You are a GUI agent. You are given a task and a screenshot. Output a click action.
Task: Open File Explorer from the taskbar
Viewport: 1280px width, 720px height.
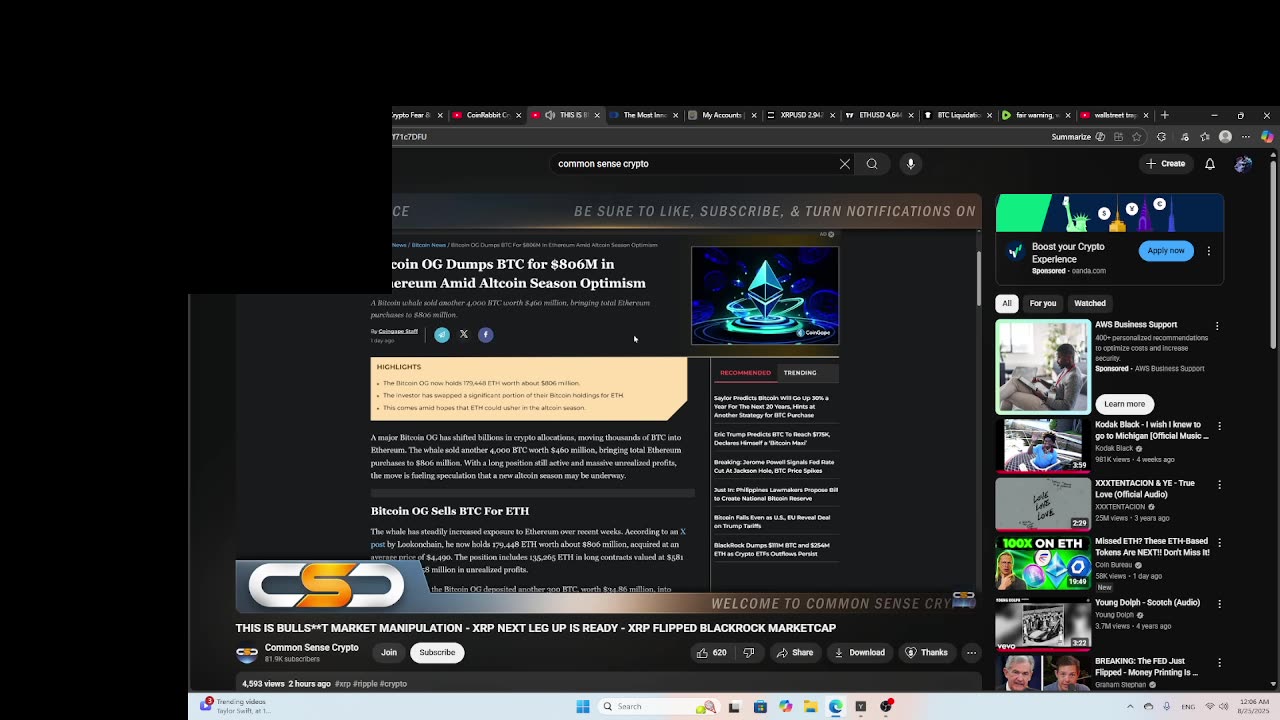pos(810,706)
